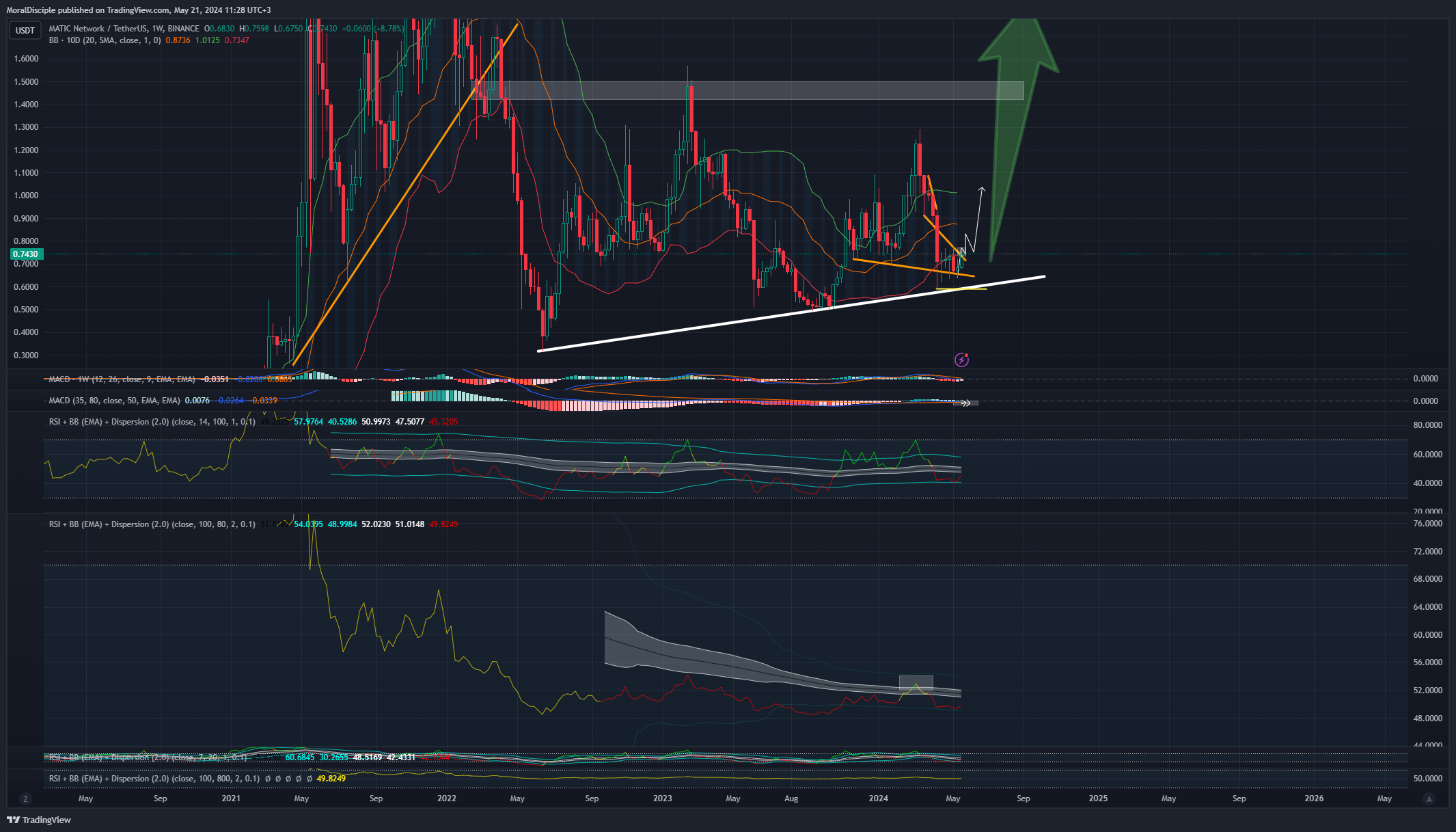Click the red BB value 0.7347
The height and width of the screenshot is (832, 1456).
click(237, 40)
